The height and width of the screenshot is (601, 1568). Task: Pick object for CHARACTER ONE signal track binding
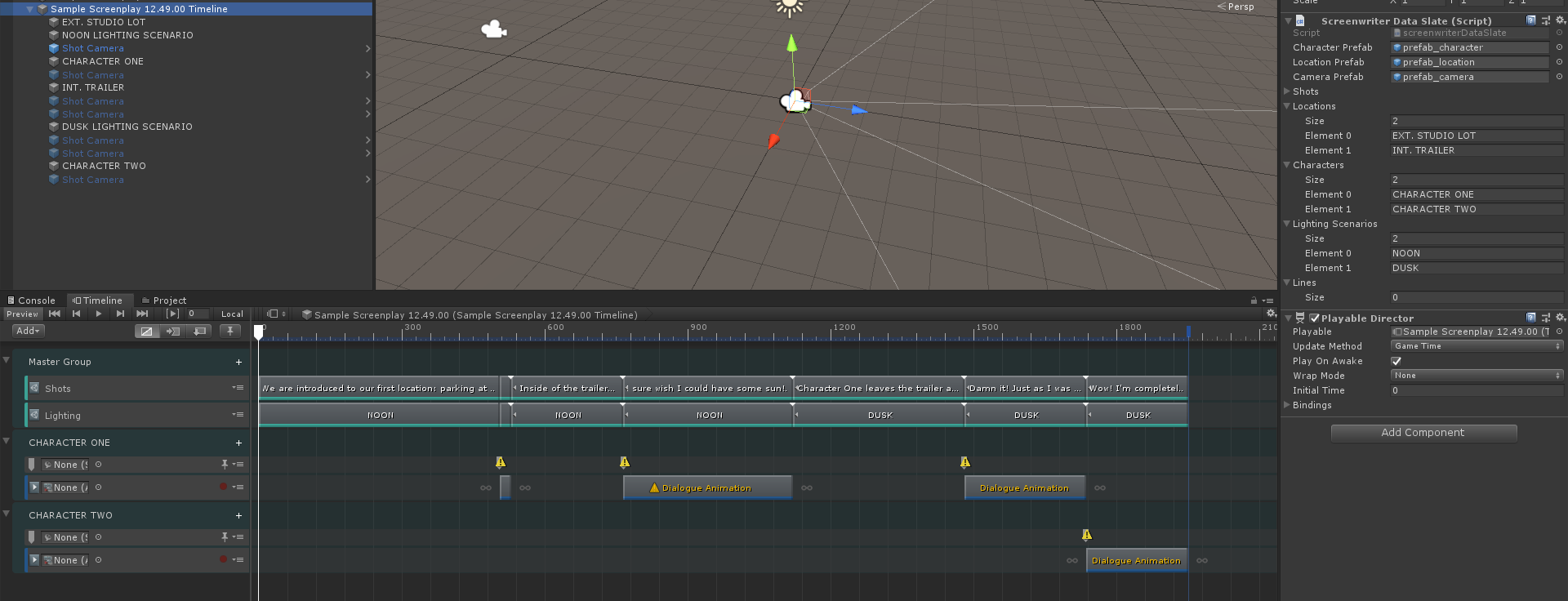tap(99, 465)
